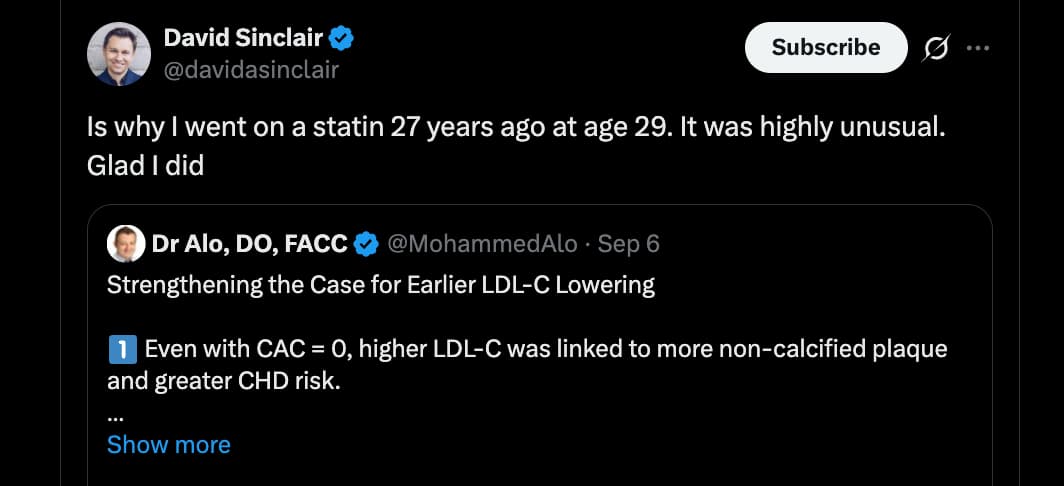Click the 'Glad I did' line
The height and width of the screenshot is (486, 1064).
pos(145,165)
